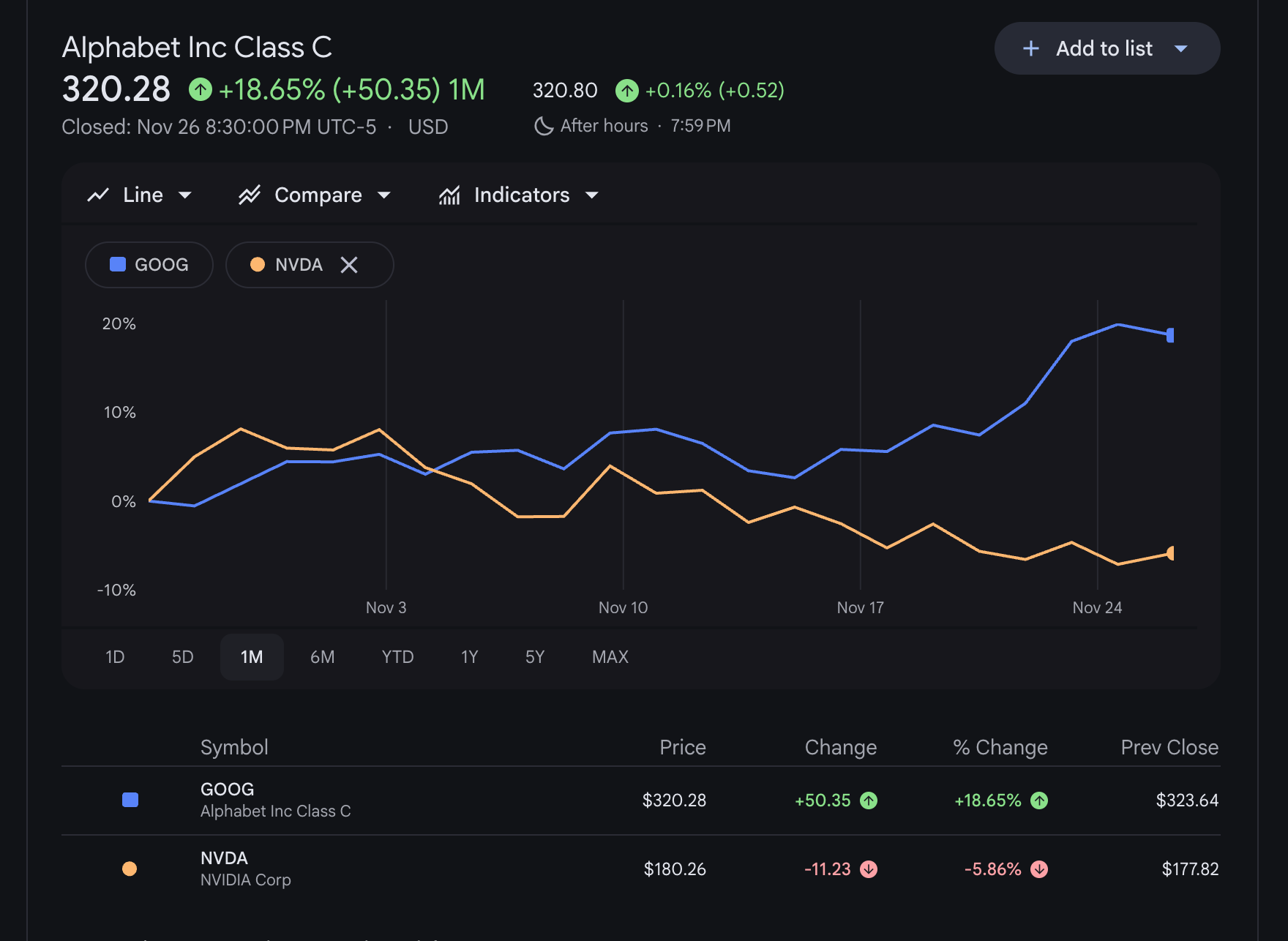
Task: Click the Line chart type icon
Action: tap(98, 195)
